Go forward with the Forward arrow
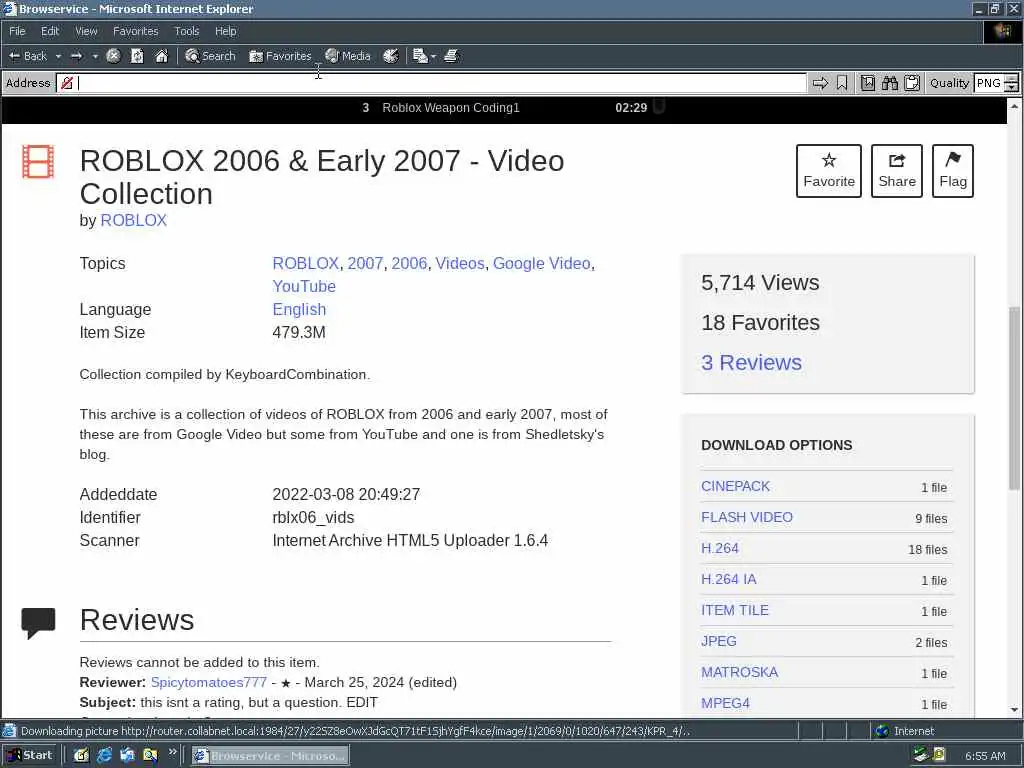1024x768 pixels. point(76,56)
